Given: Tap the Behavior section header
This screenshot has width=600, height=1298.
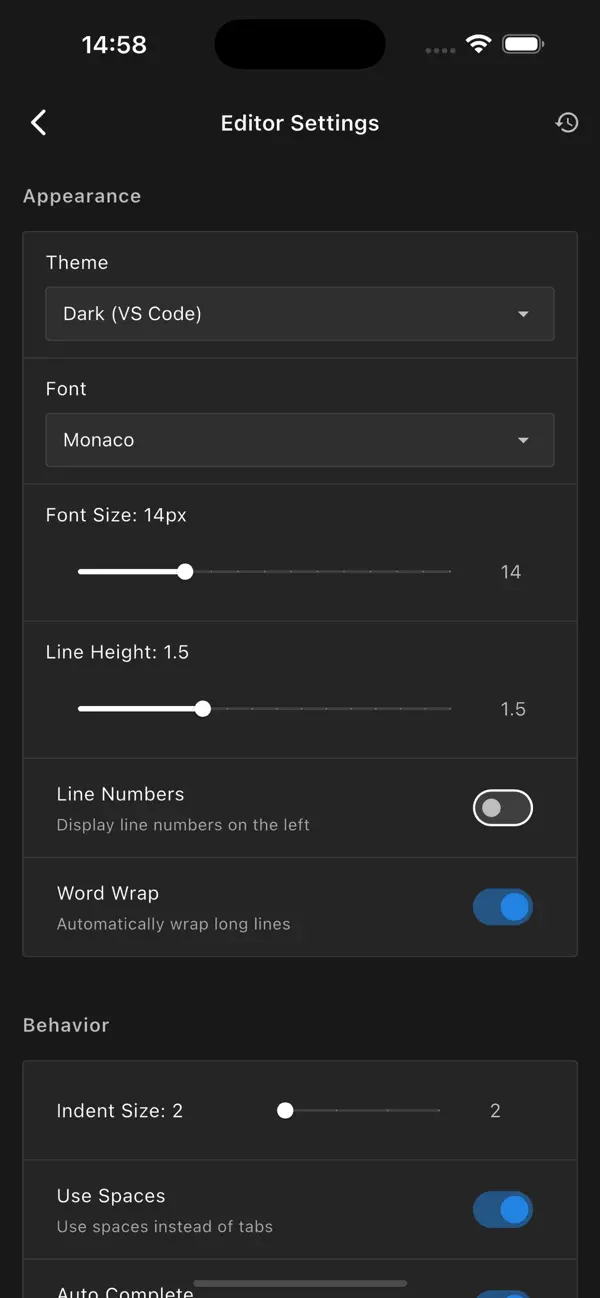Looking at the screenshot, I should 66,1025.
